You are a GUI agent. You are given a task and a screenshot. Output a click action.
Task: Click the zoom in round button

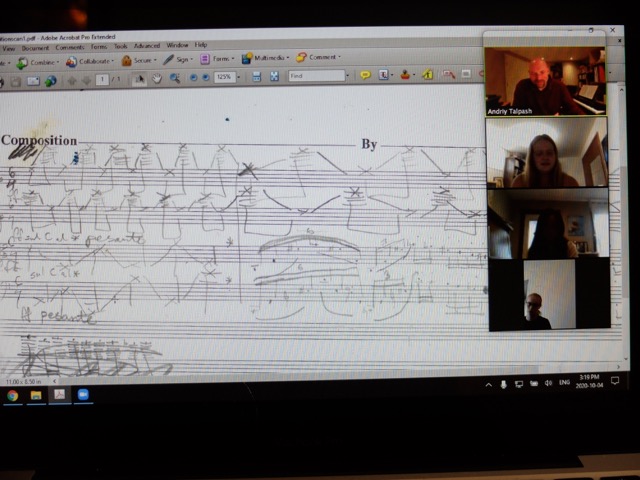[206, 77]
